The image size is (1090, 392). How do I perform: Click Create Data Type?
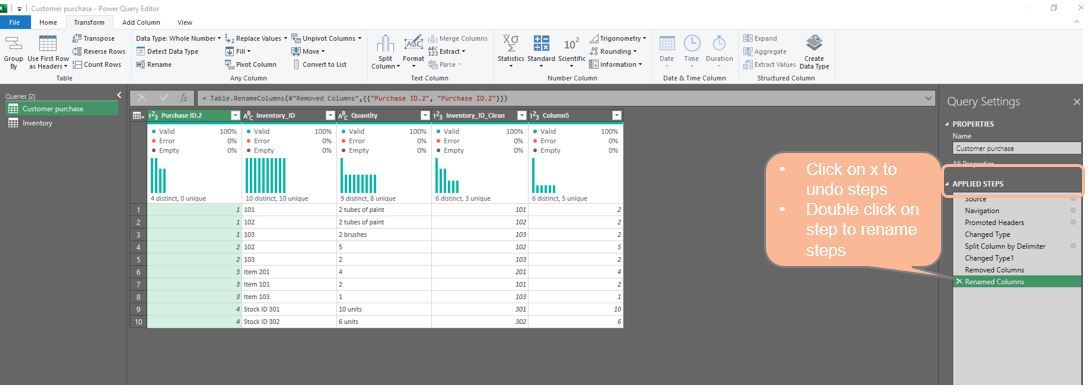814,51
